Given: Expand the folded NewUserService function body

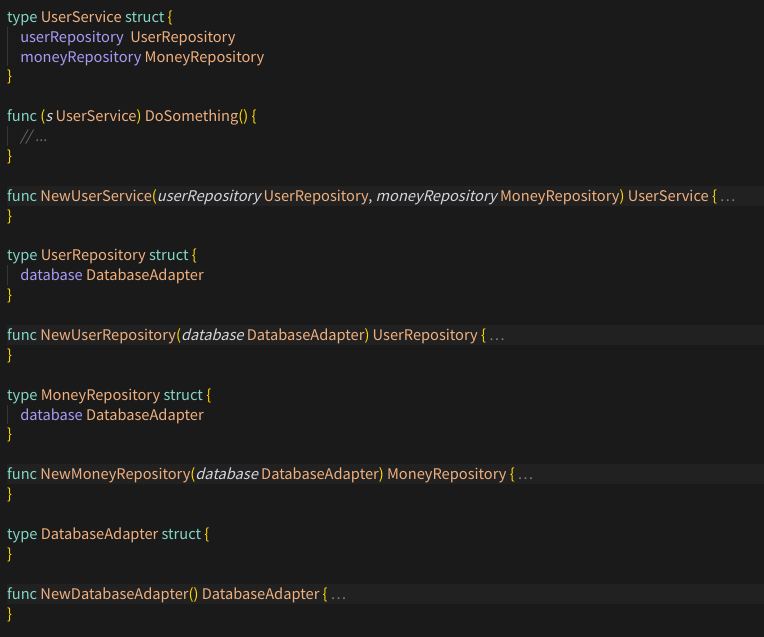Looking at the screenshot, I should (727, 196).
